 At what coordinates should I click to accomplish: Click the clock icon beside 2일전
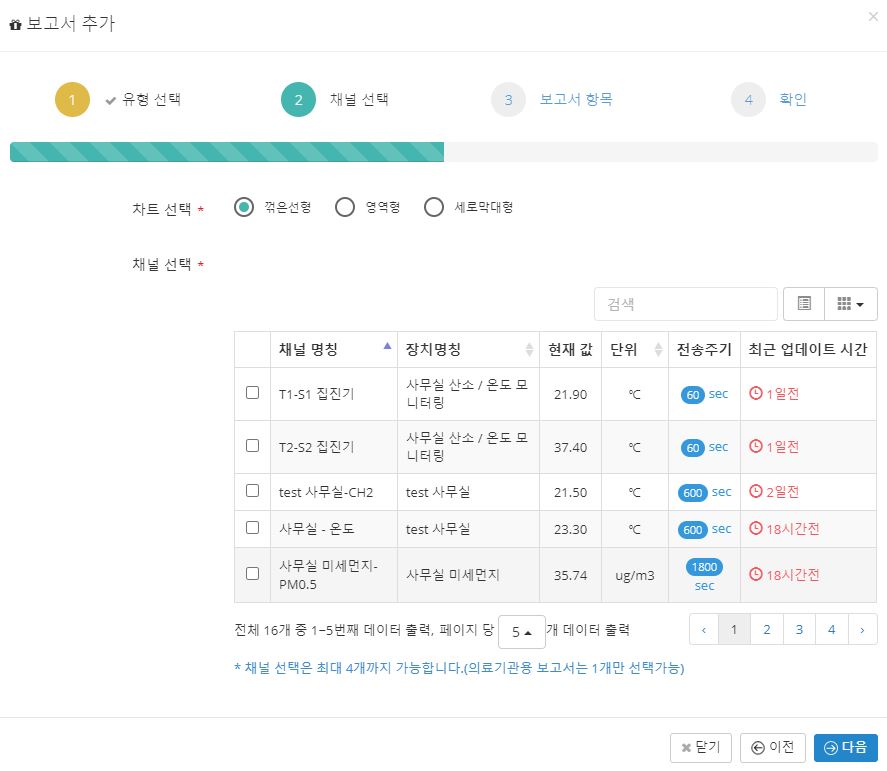tap(756, 491)
